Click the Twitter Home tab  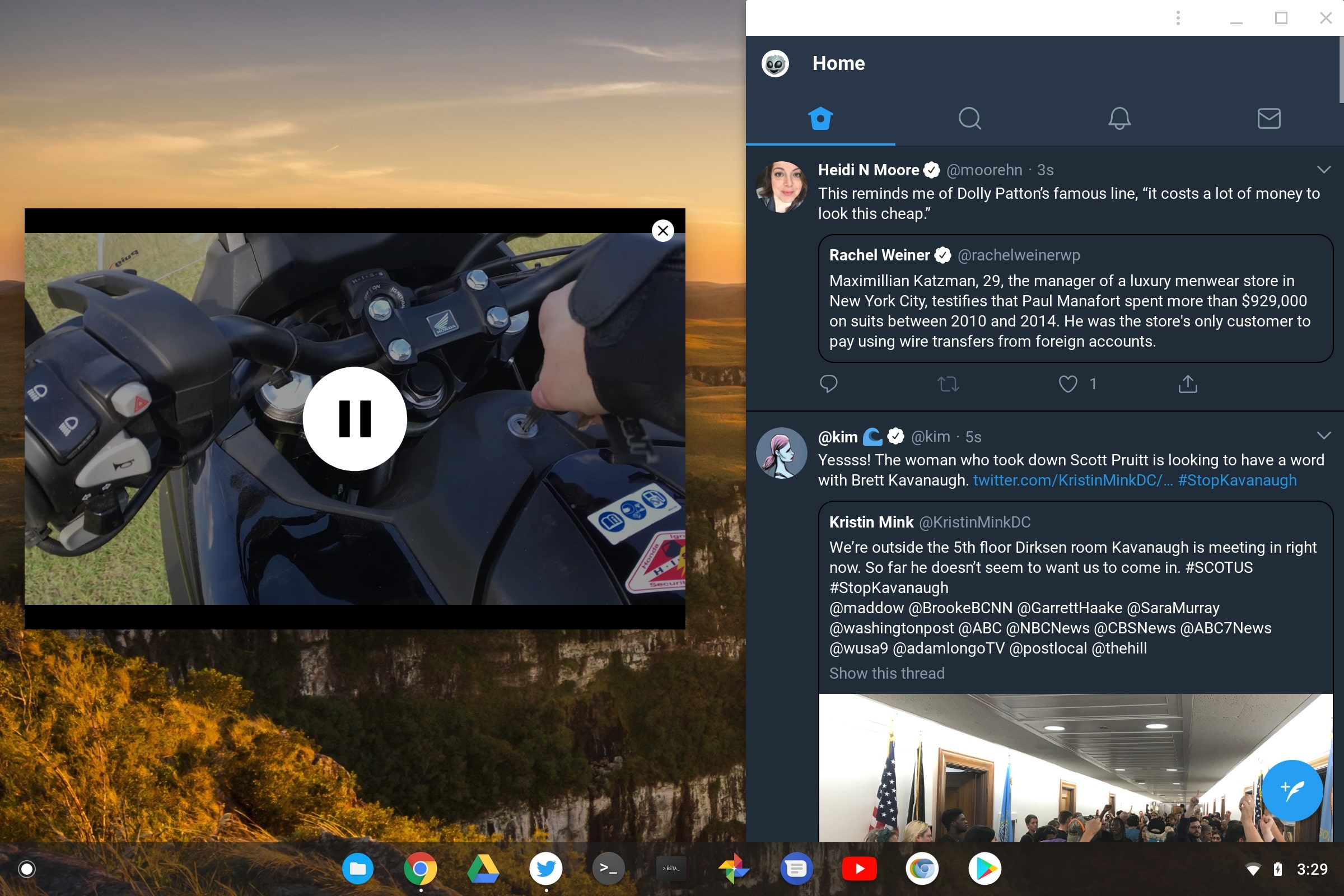[821, 118]
